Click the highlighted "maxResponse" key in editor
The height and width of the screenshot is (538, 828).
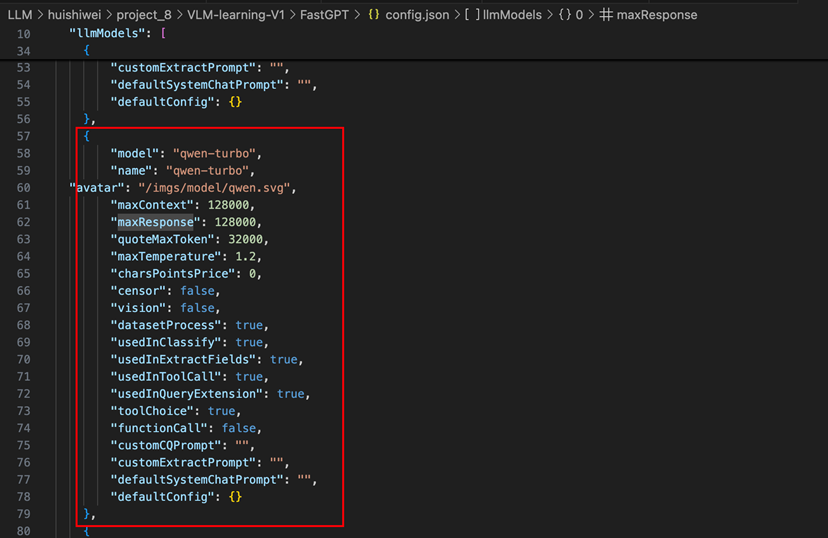[x=153, y=222]
